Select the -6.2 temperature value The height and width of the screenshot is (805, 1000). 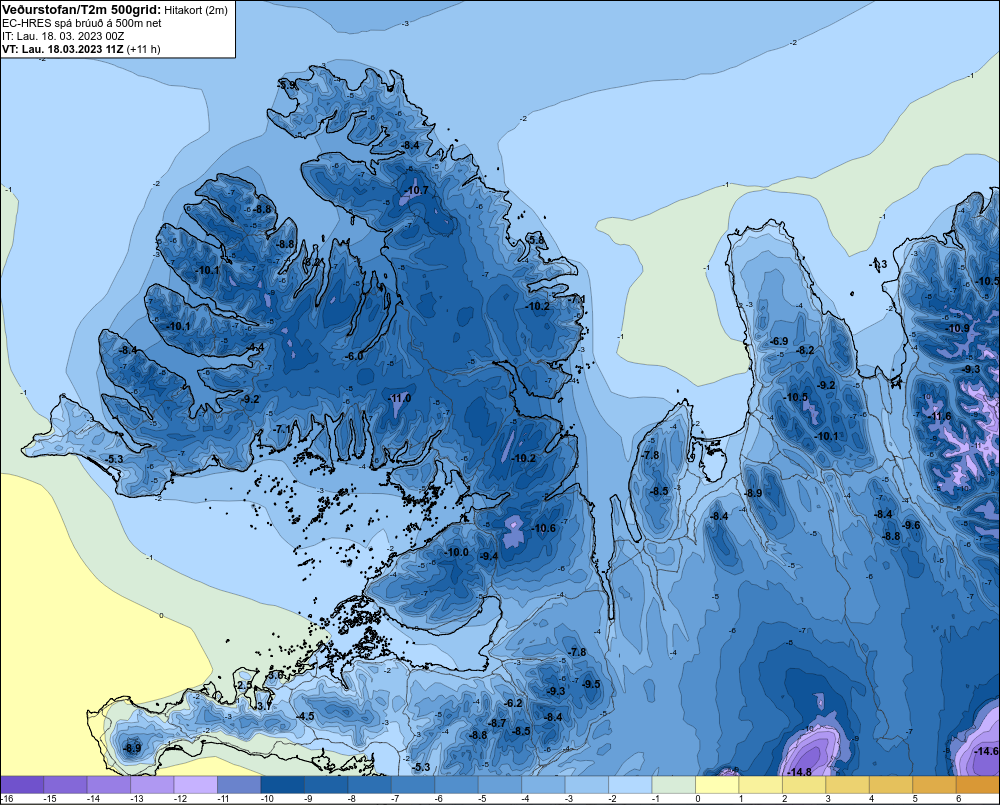513,703
